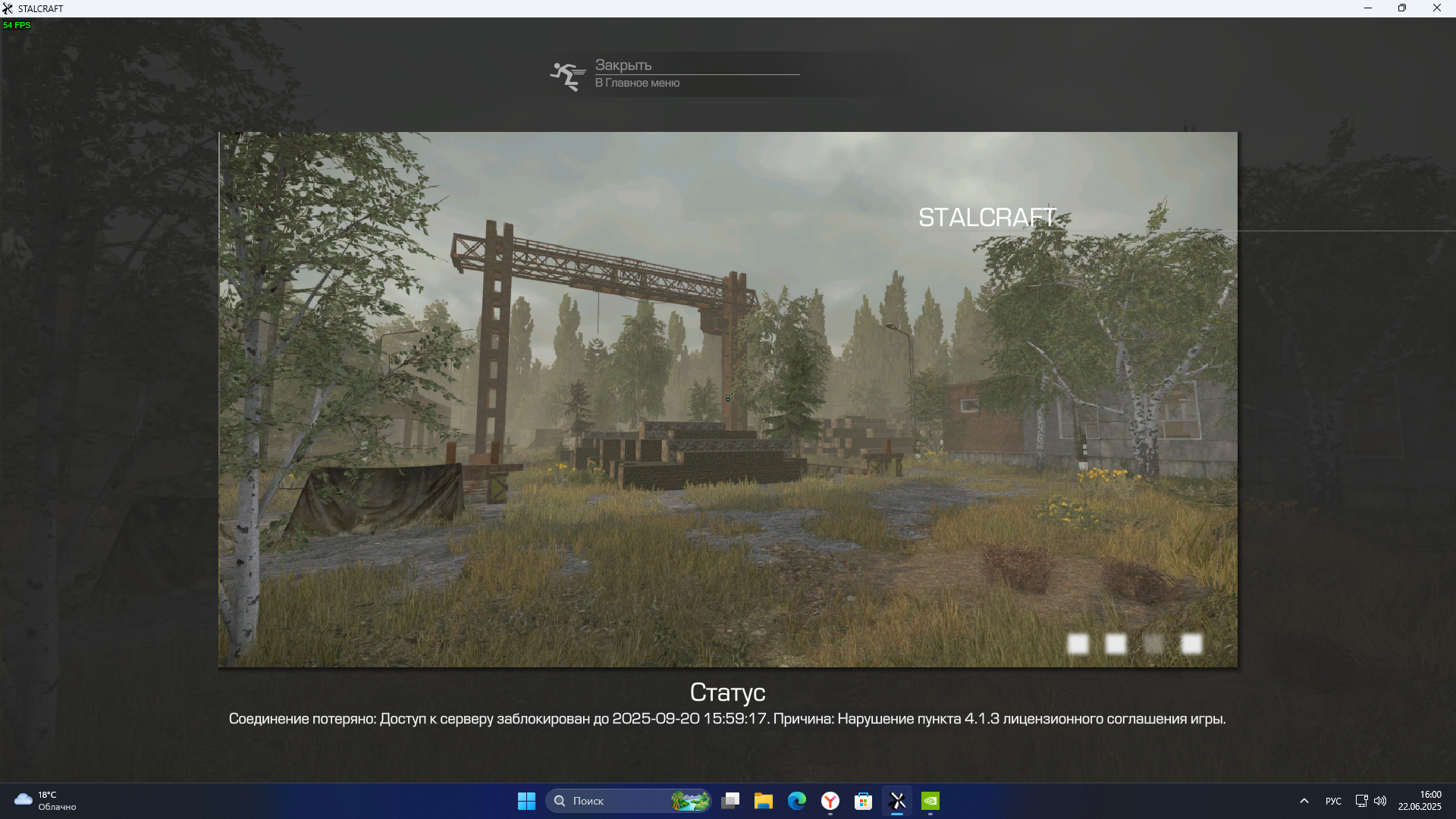
Task: Open weather widget showing 18°C Облачно
Action: click(x=45, y=801)
